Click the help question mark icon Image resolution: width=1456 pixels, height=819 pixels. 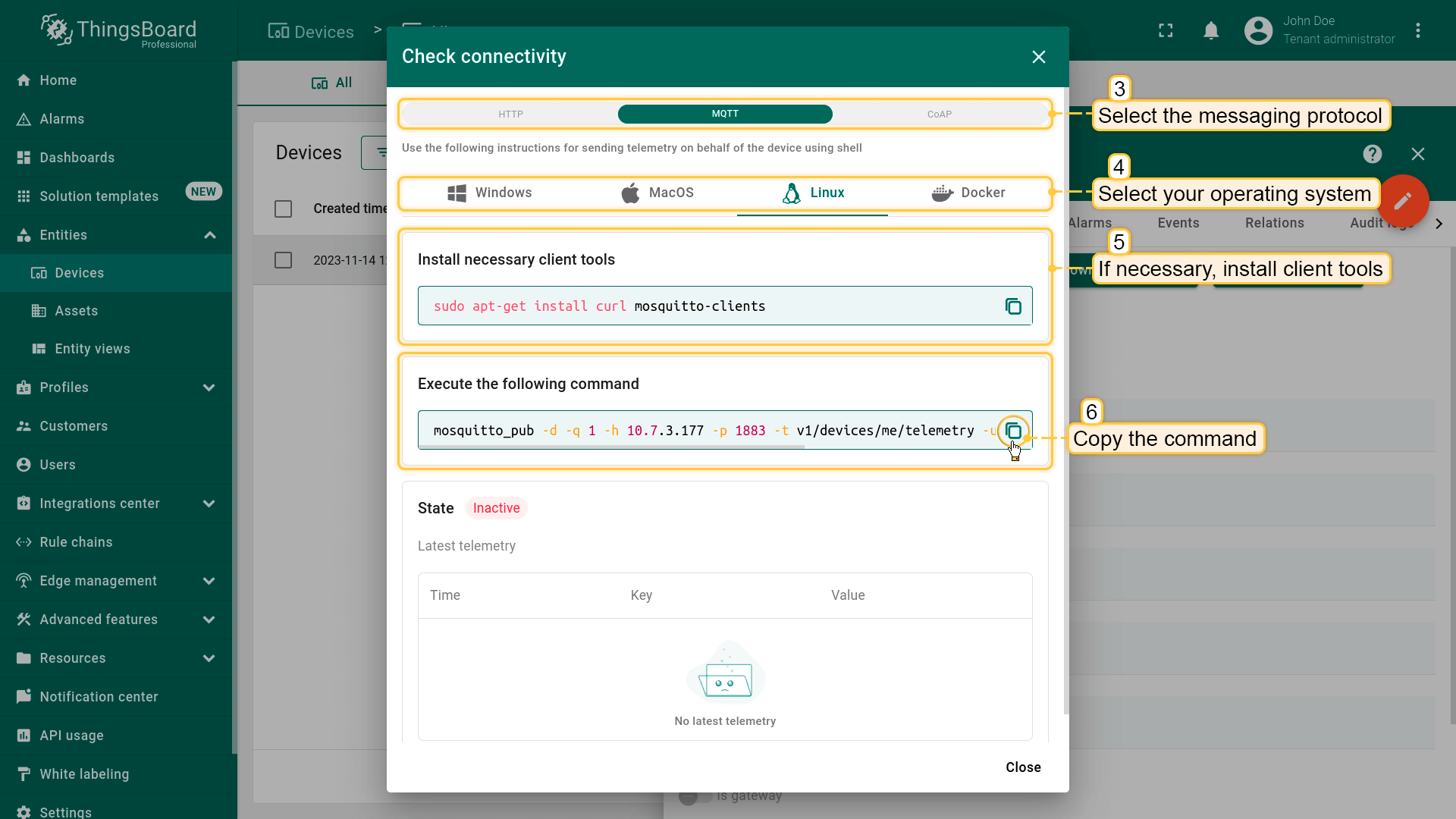1372,154
